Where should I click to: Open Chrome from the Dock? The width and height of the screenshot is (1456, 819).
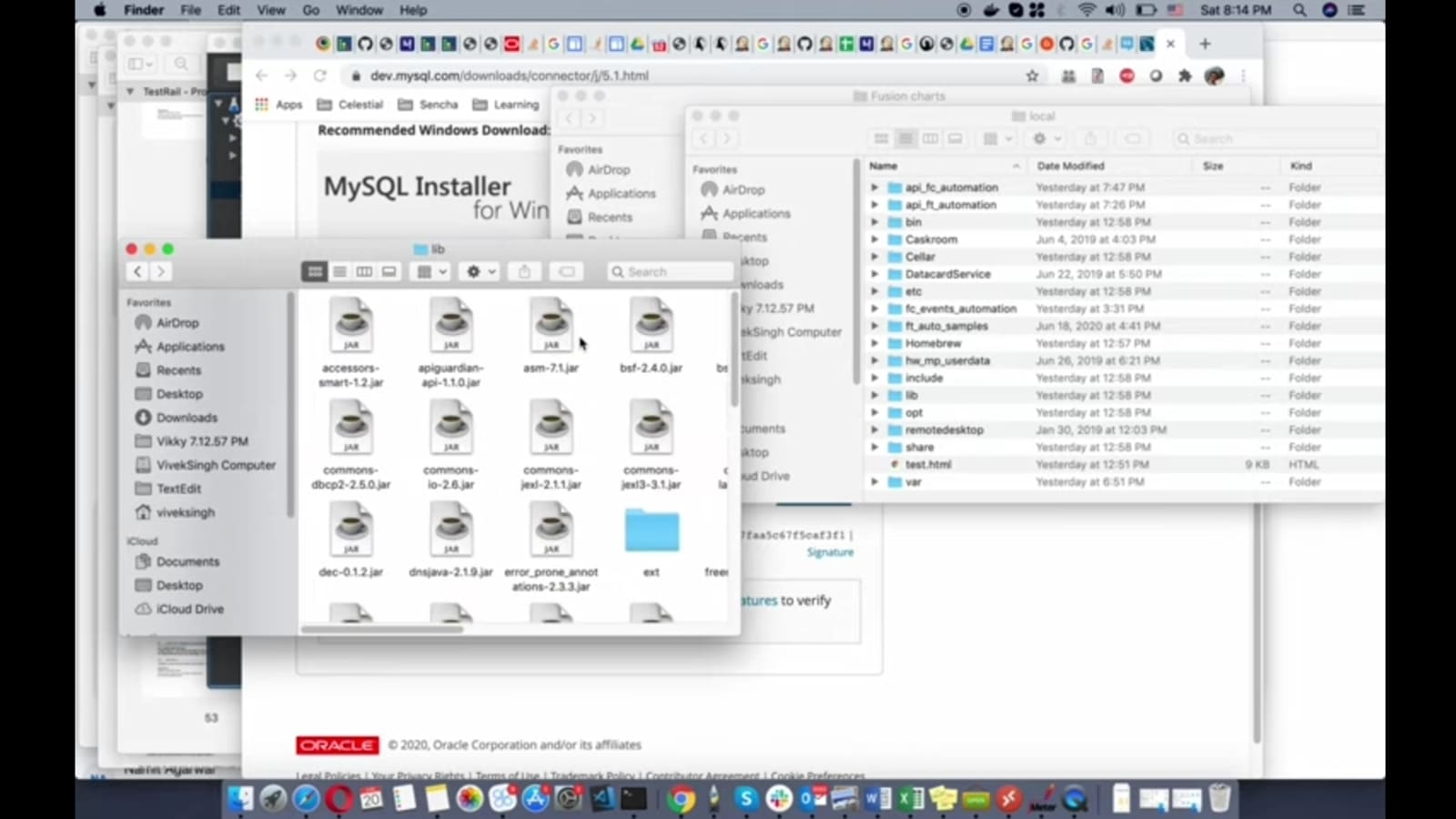click(680, 799)
